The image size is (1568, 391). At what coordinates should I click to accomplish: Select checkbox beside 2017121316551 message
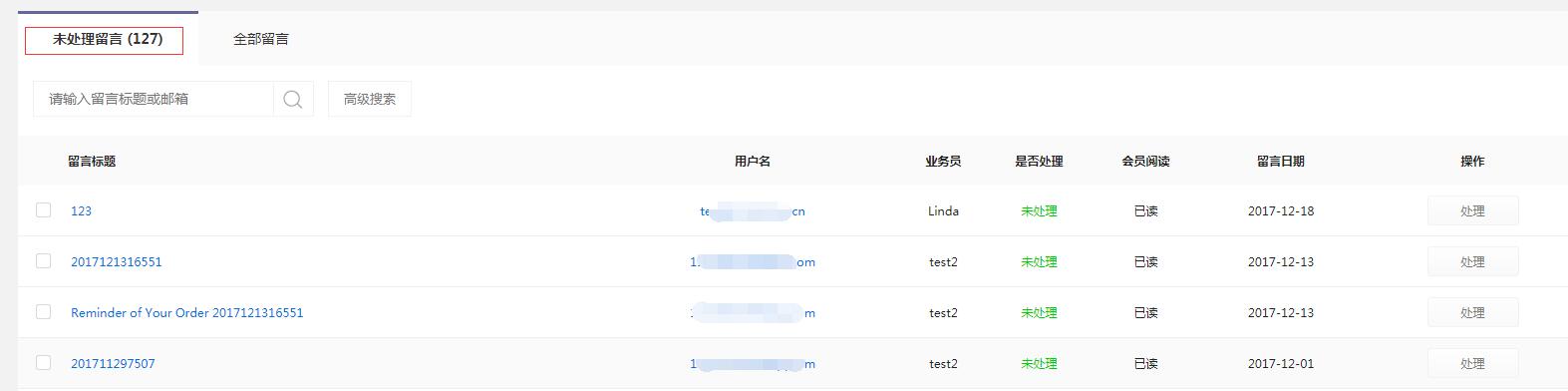(x=43, y=260)
